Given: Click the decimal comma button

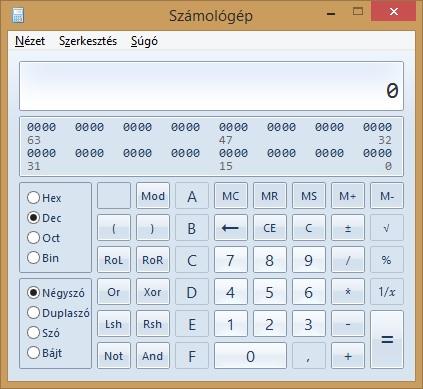Looking at the screenshot, I should [309, 356].
